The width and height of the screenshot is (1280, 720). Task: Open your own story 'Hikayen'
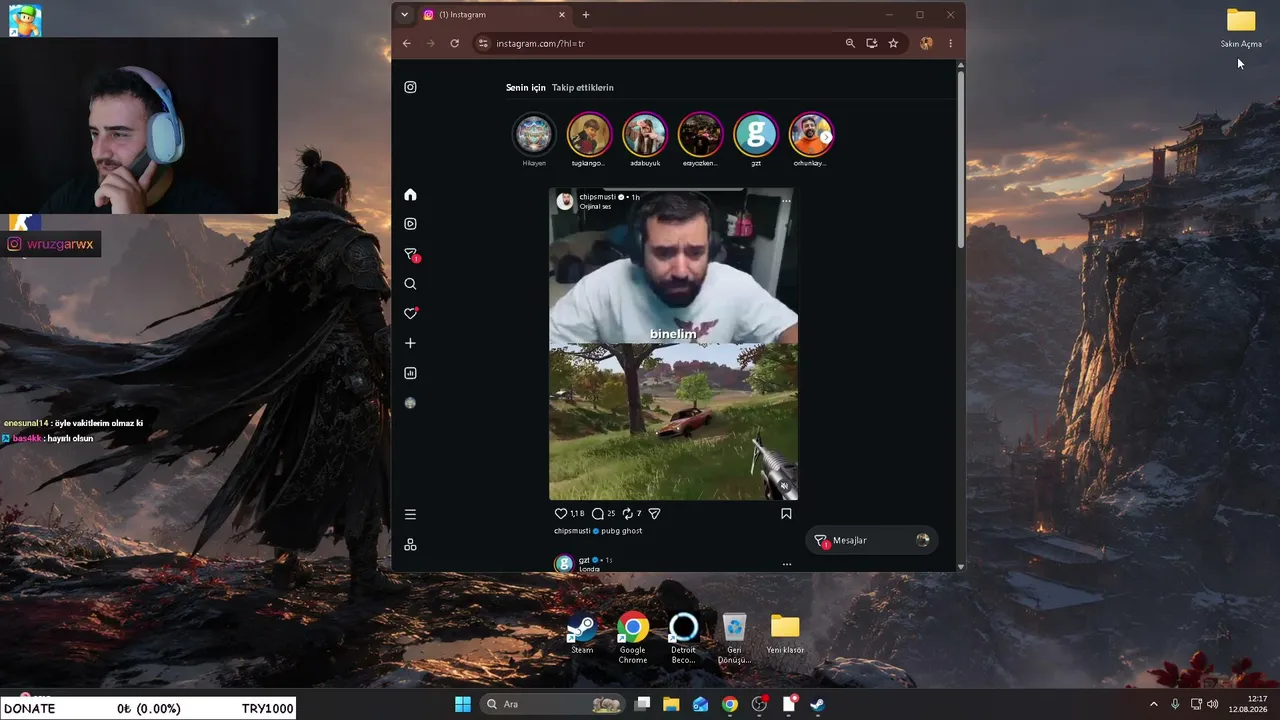534,135
